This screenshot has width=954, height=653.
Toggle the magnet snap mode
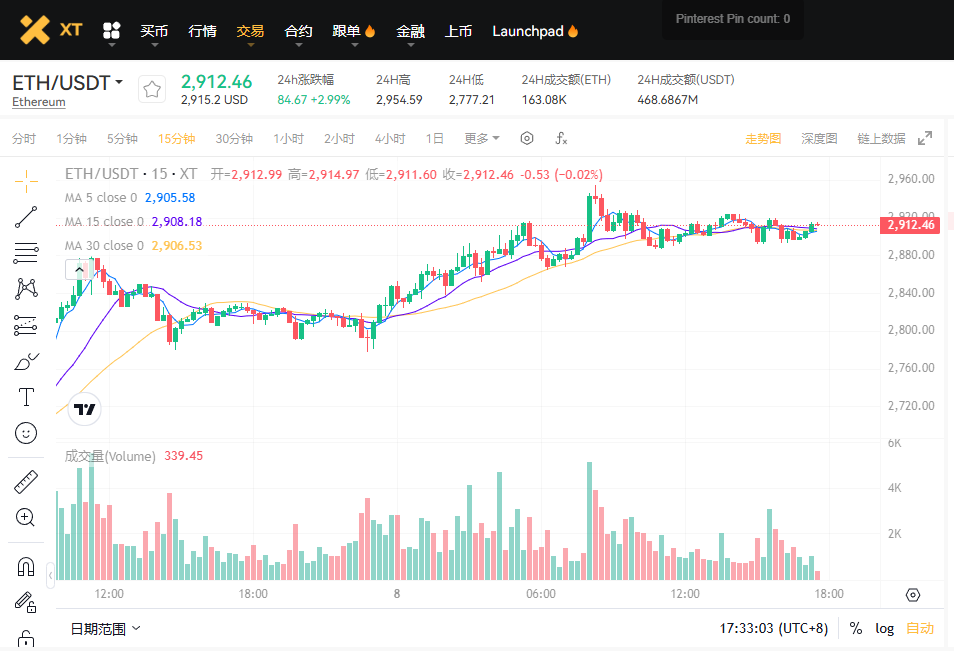[26, 567]
